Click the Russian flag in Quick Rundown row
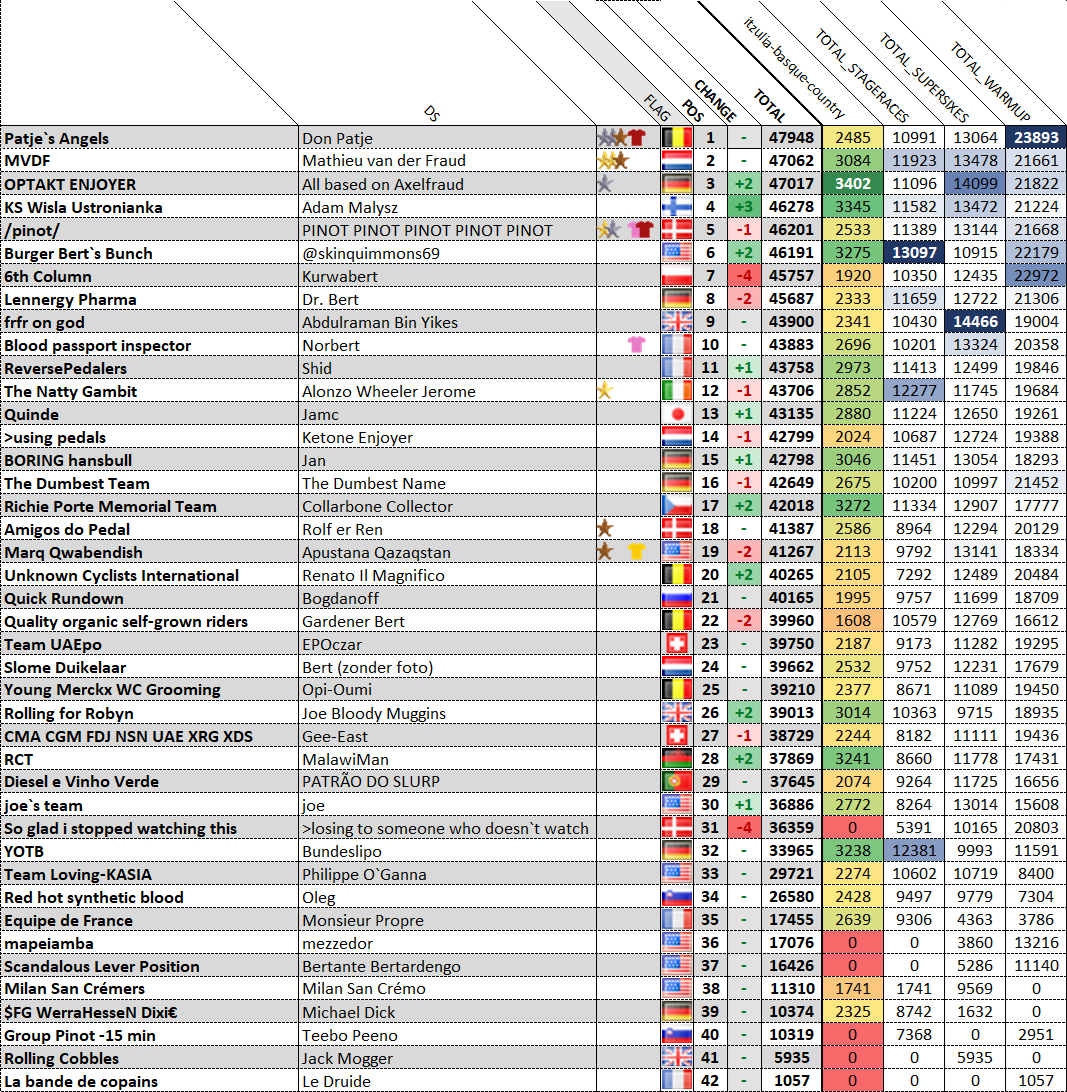 [x=677, y=598]
